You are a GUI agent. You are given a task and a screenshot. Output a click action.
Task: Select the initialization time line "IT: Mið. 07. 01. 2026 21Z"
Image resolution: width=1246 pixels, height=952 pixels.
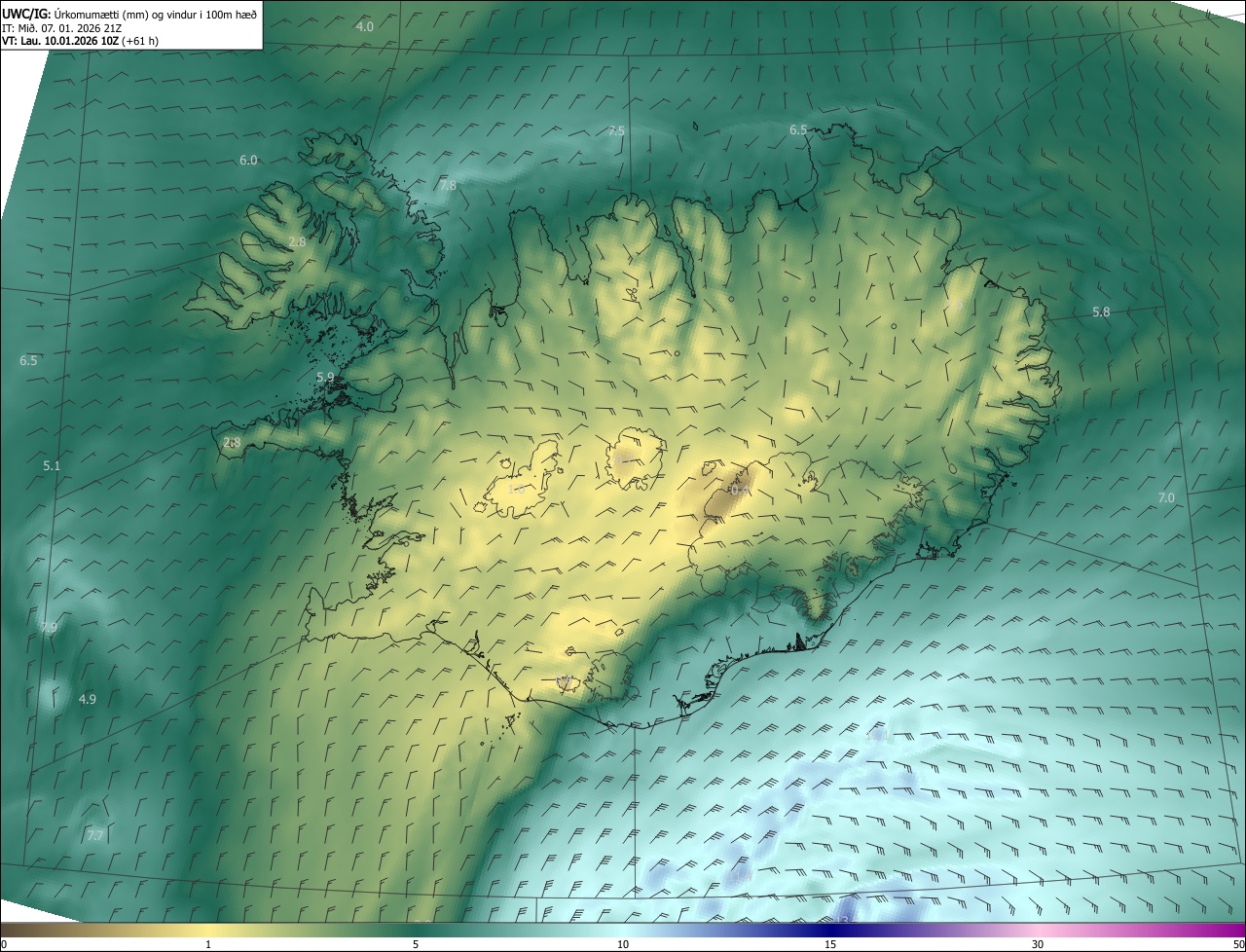coord(63,27)
